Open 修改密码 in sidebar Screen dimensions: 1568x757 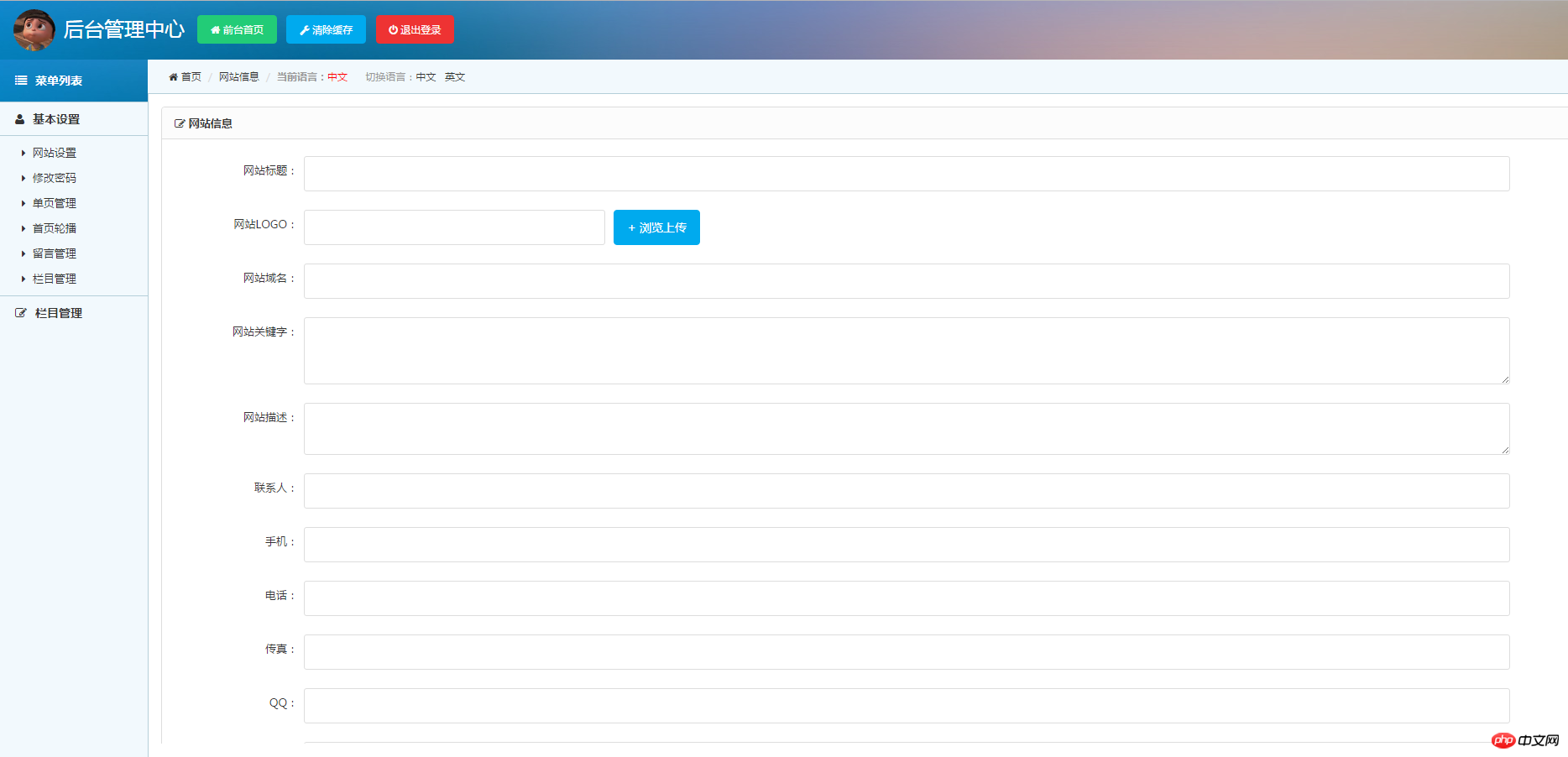point(55,178)
